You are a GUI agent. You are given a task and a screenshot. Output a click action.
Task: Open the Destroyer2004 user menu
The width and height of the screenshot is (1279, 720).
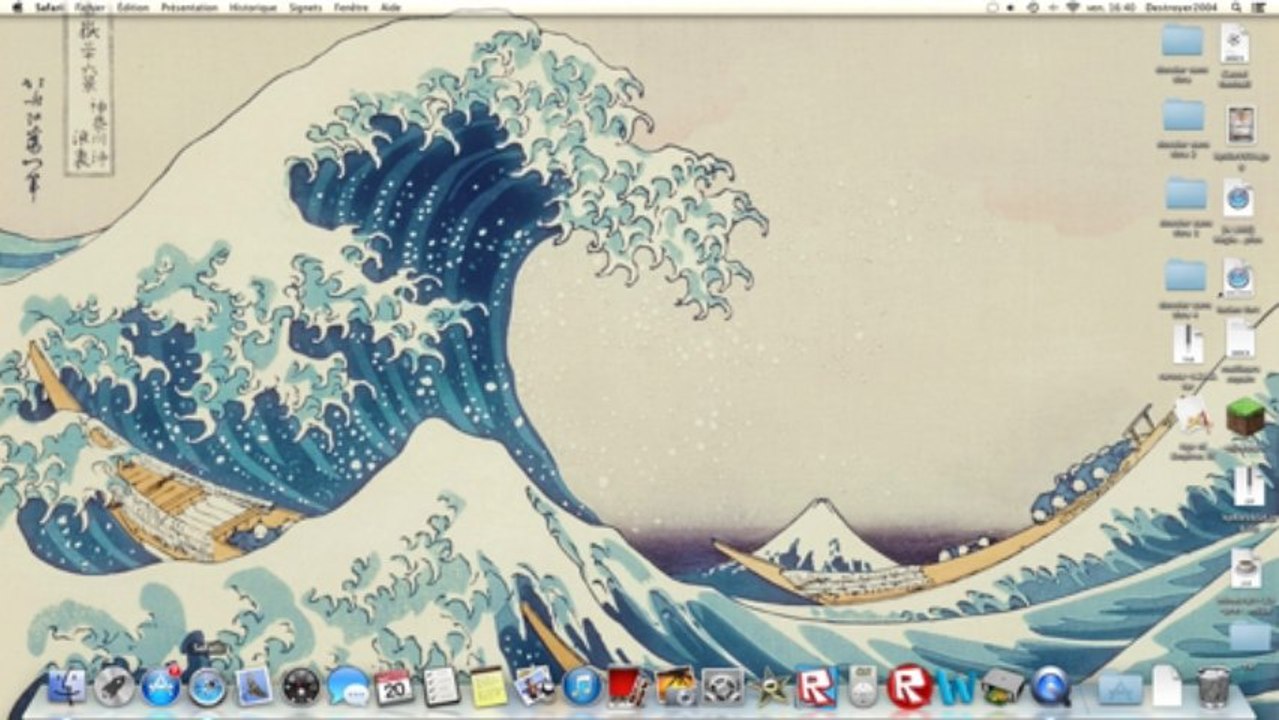point(1182,7)
